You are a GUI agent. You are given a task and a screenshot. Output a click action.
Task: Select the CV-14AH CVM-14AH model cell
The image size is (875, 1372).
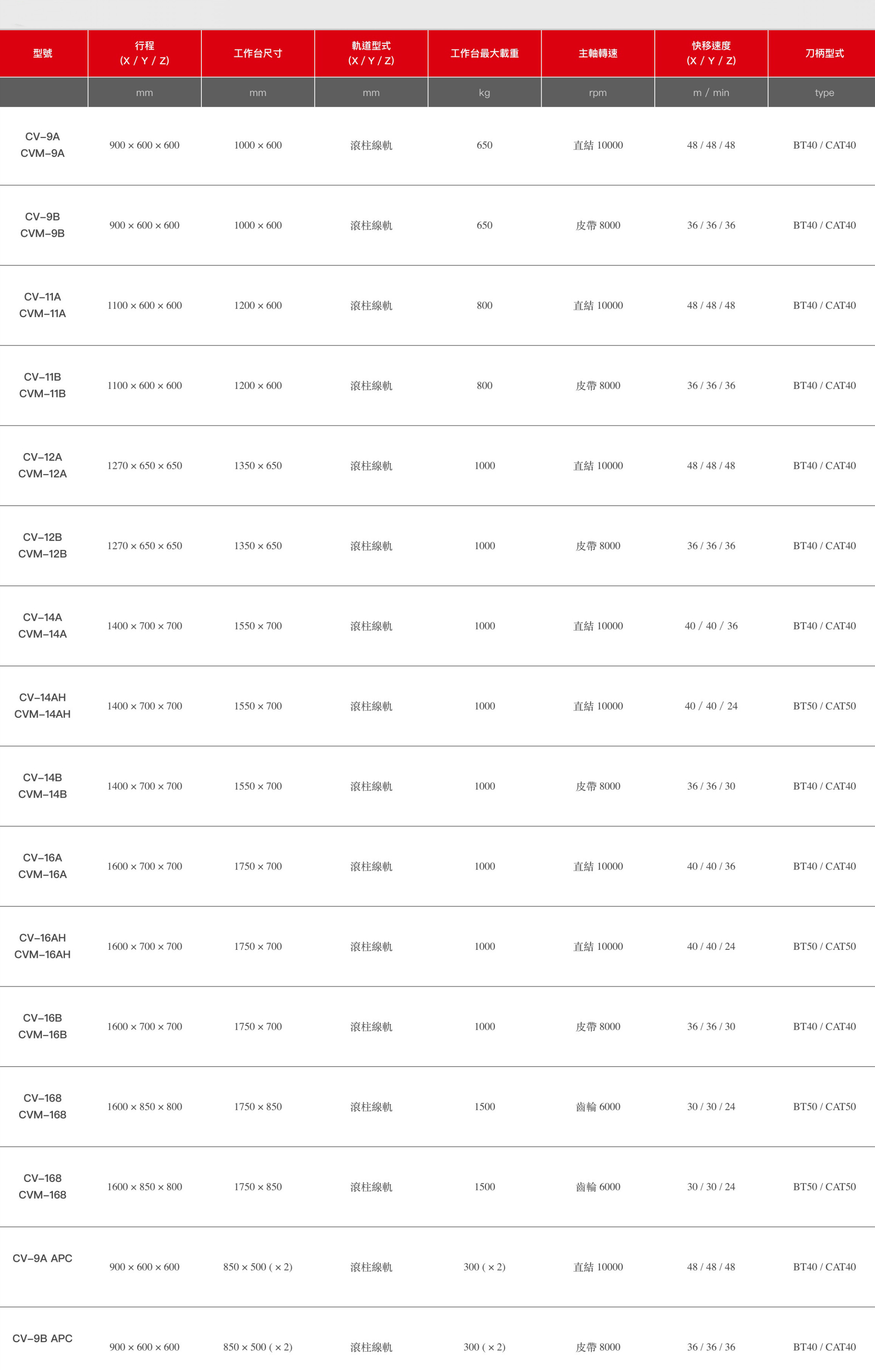pos(43,705)
